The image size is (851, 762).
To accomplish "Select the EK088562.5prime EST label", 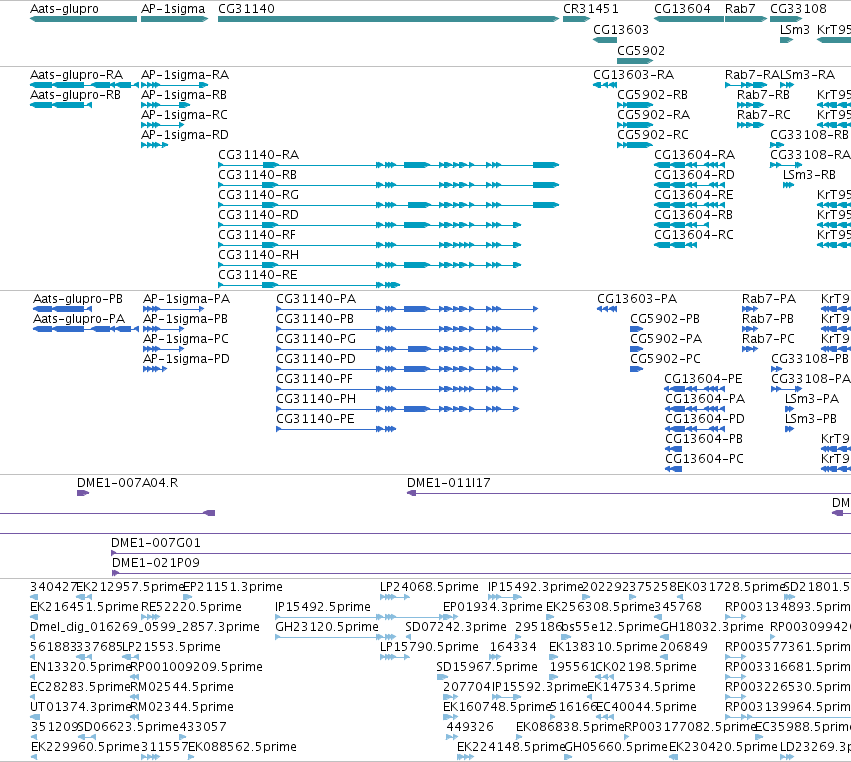I will pos(243,747).
